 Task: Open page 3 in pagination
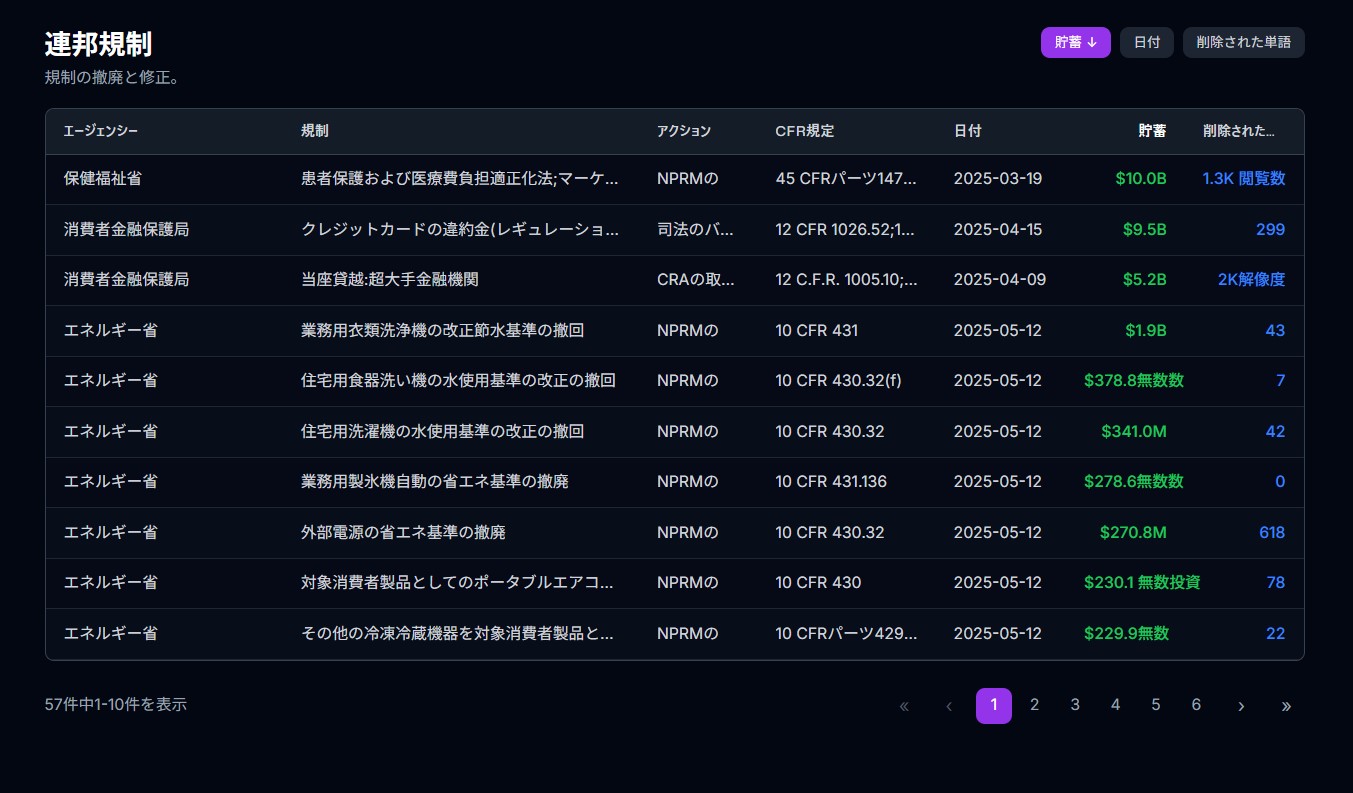pyautogui.click(x=1075, y=705)
